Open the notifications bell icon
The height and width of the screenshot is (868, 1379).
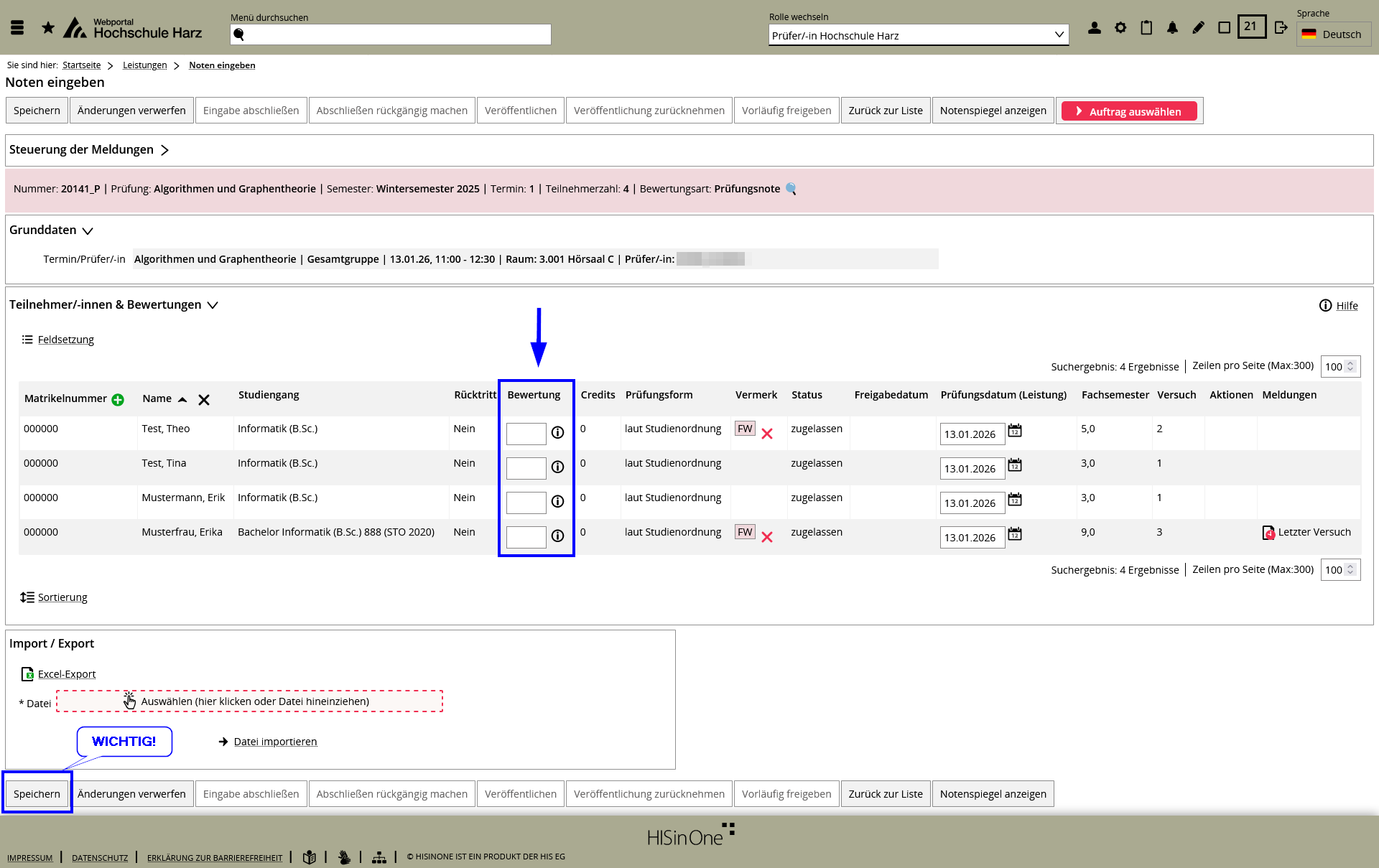click(1172, 28)
